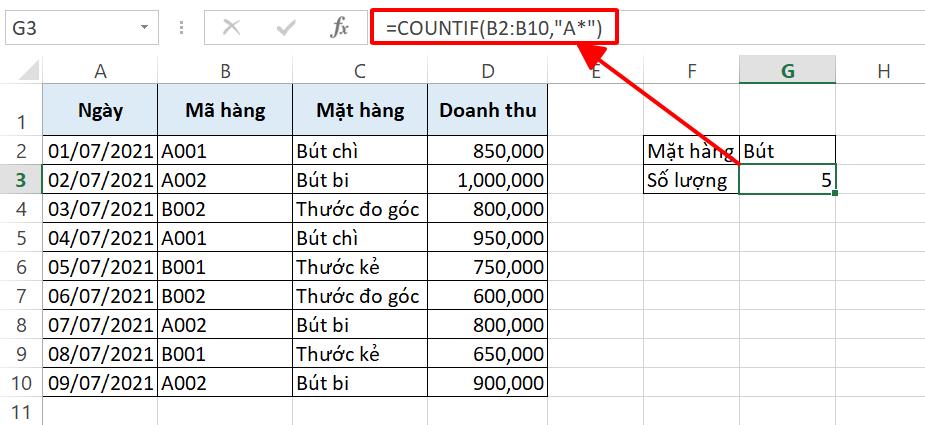This screenshot has height=425, width=925.
Task: Click the formula bar resize dots handle
Action: (182, 28)
